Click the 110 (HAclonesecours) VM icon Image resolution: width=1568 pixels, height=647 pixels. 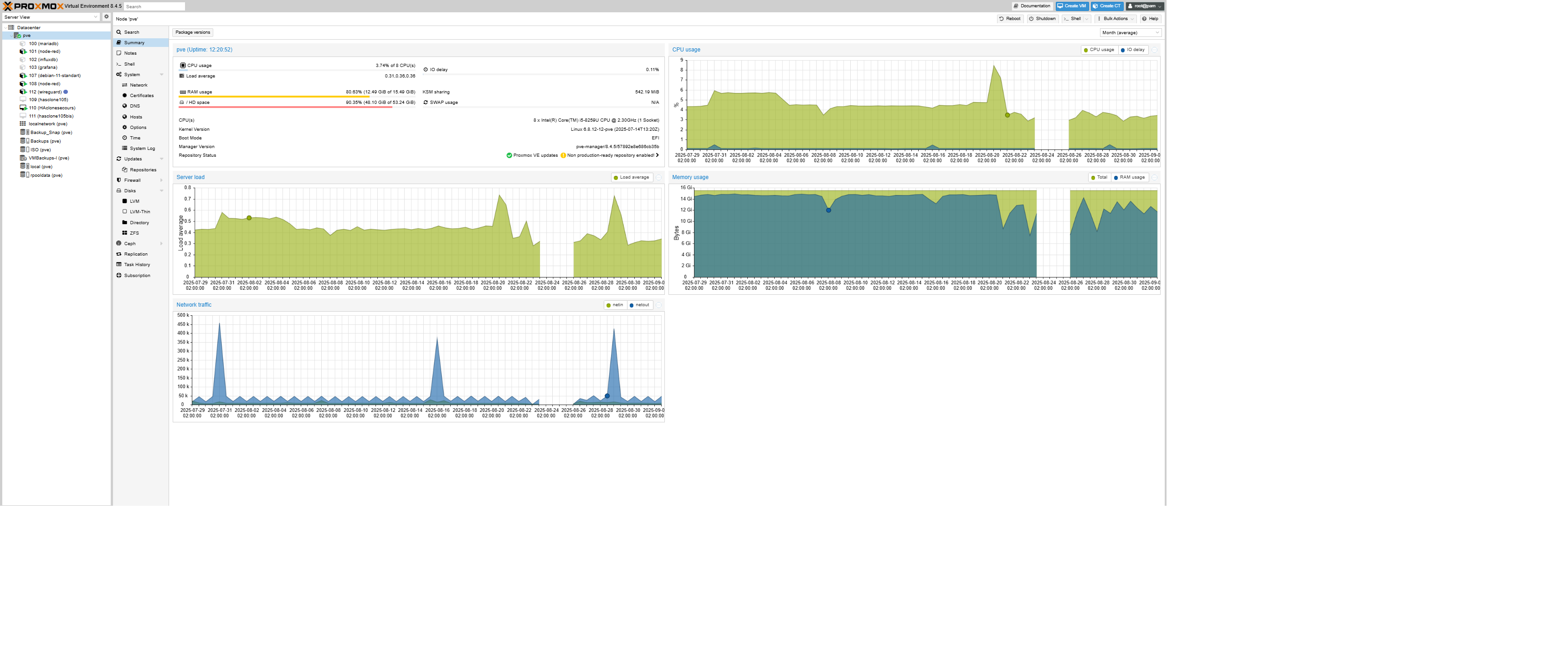pyautogui.click(x=22, y=108)
